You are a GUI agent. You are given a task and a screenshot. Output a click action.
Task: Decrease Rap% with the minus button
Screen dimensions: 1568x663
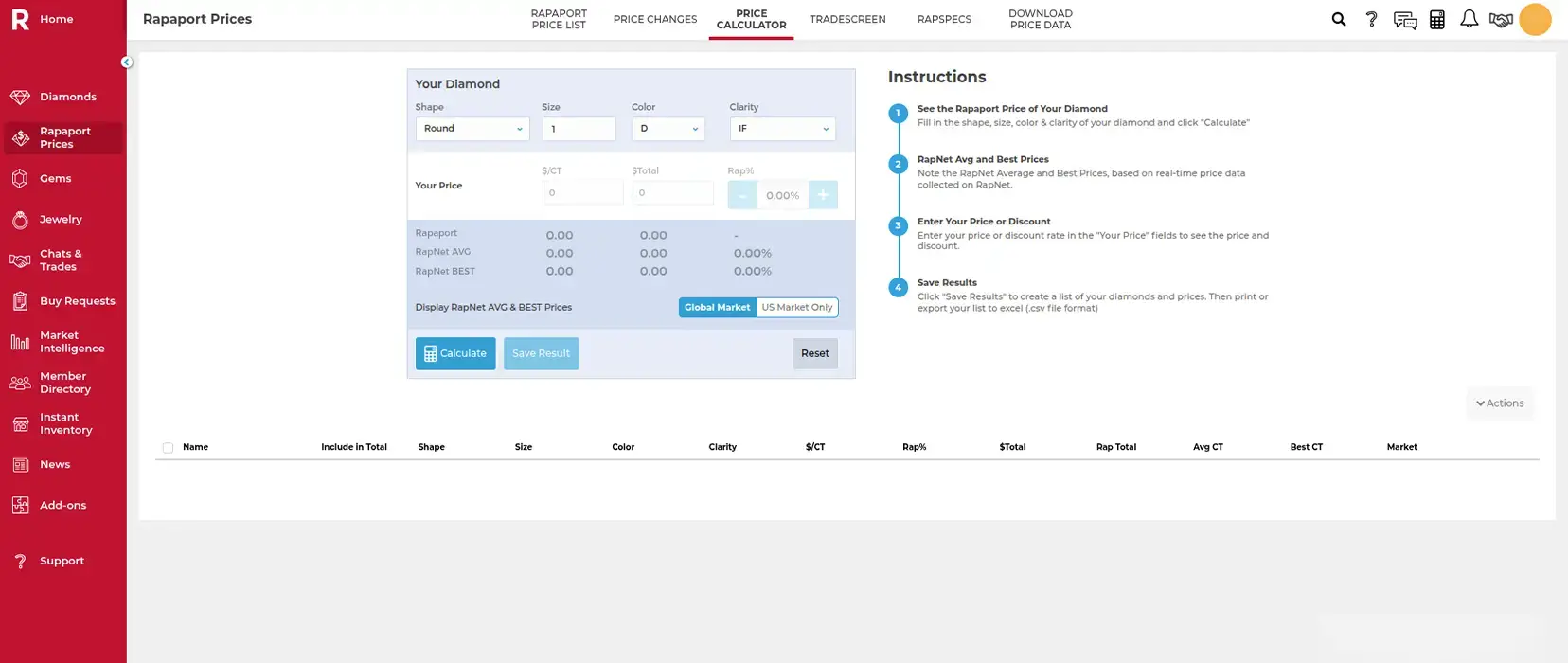742,195
